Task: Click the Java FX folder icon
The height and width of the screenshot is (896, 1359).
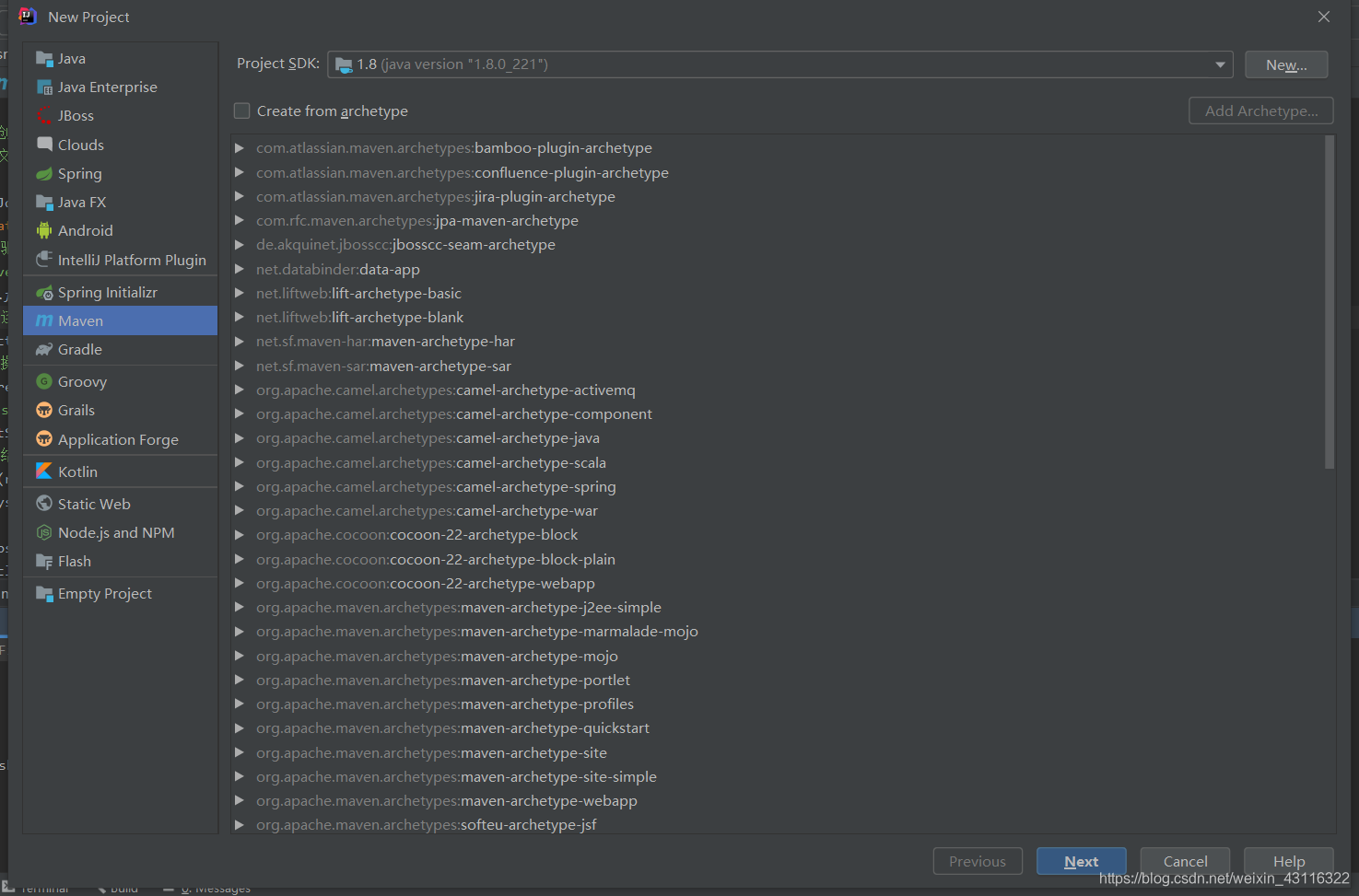Action: coord(44,203)
